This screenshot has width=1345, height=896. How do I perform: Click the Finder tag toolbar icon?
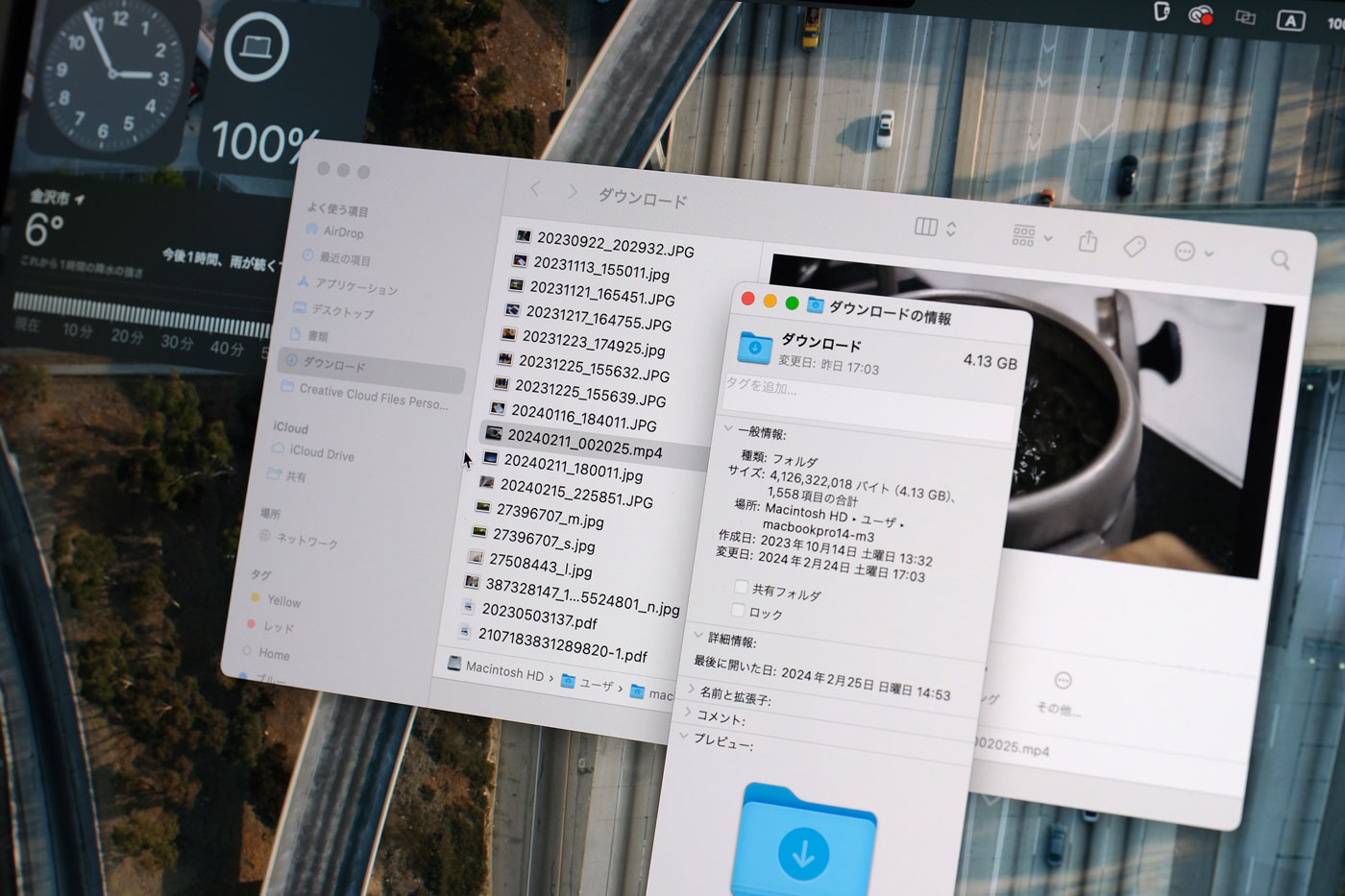click(1135, 246)
